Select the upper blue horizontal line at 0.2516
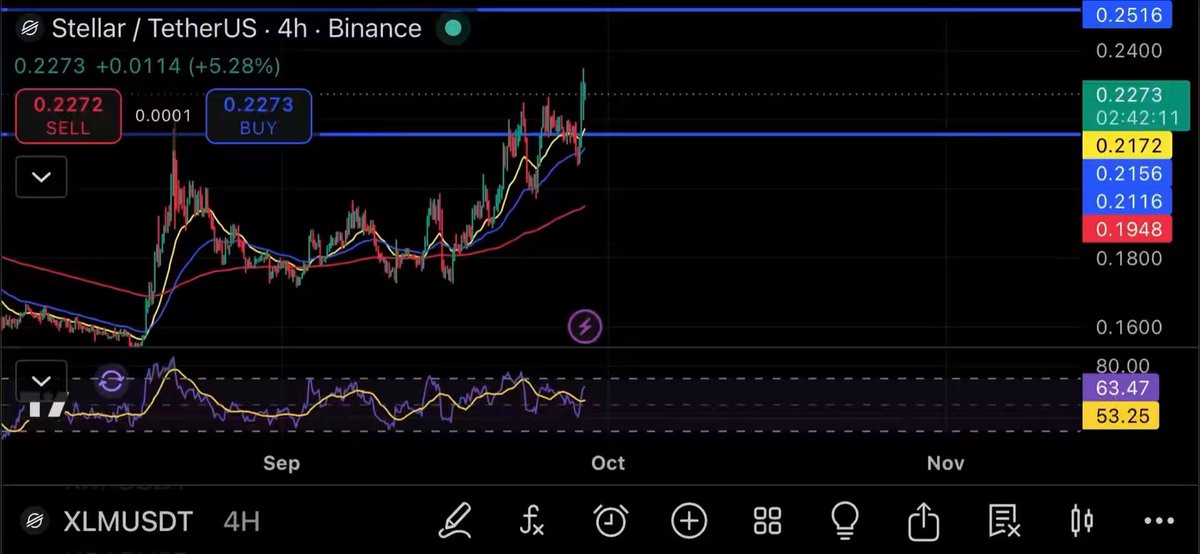 tap(540, 10)
